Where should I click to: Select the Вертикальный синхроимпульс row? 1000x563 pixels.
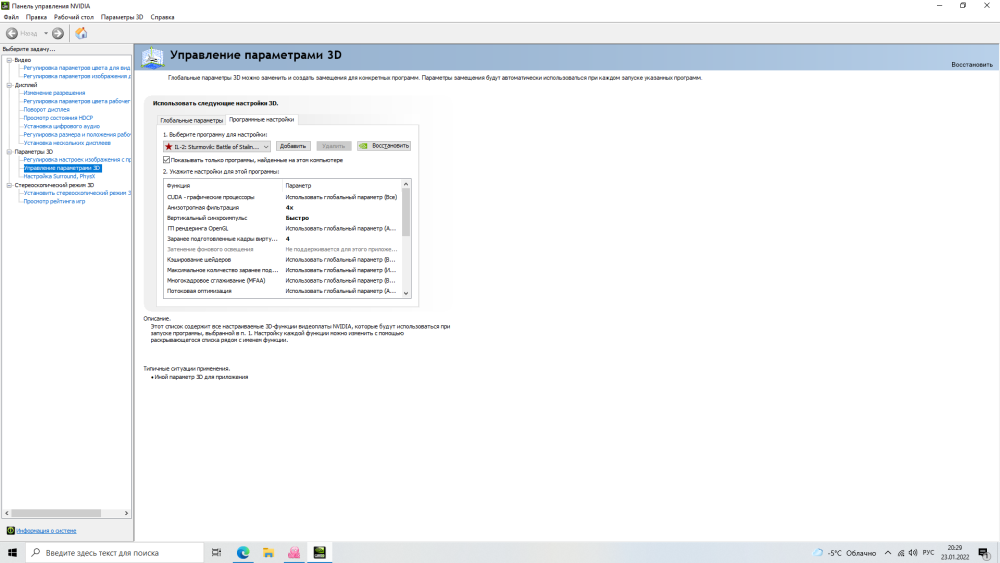[x=283, y=218]
